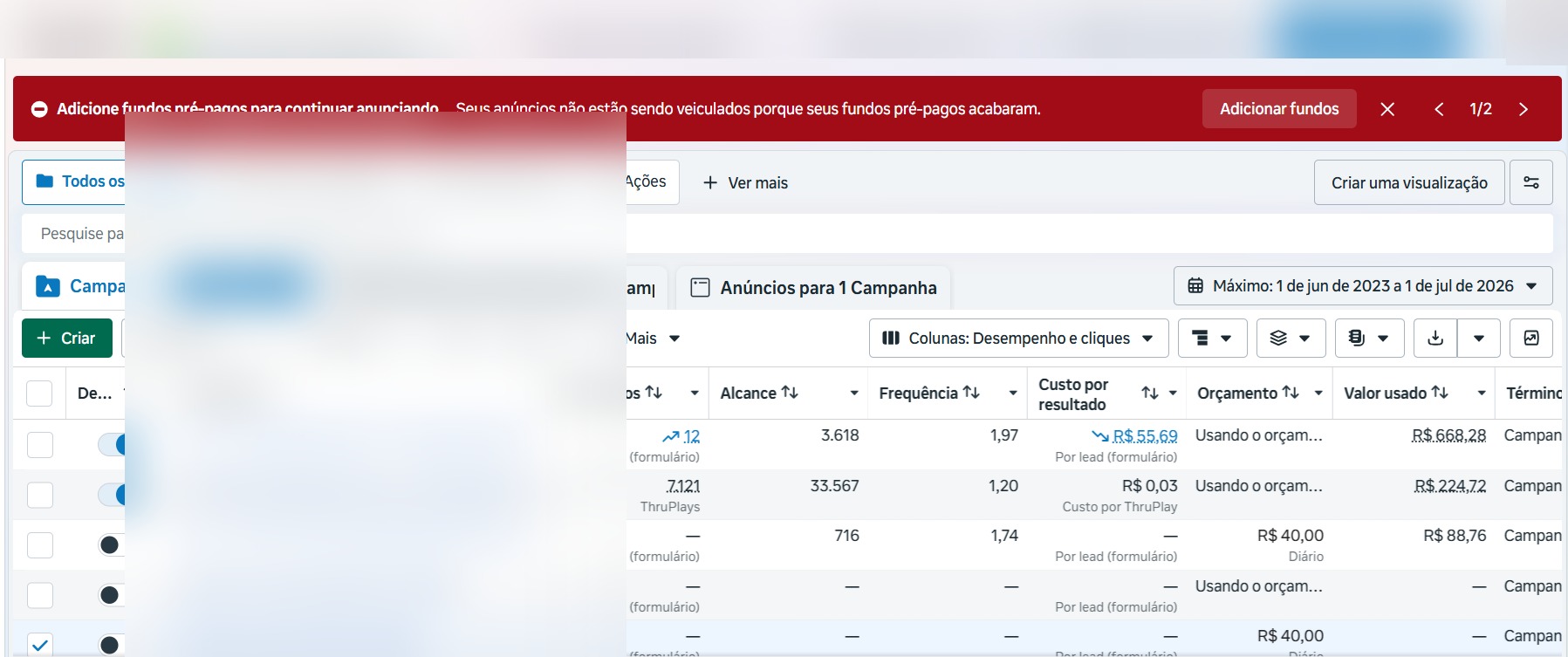Open Frequência column options dropdown arrow
Image resolution: width=1568 pixels, height=657 pixels.
tap(1013, 394)
